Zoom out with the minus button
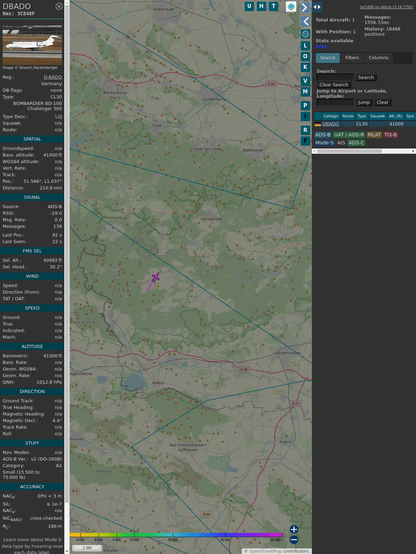 point(294,540)
